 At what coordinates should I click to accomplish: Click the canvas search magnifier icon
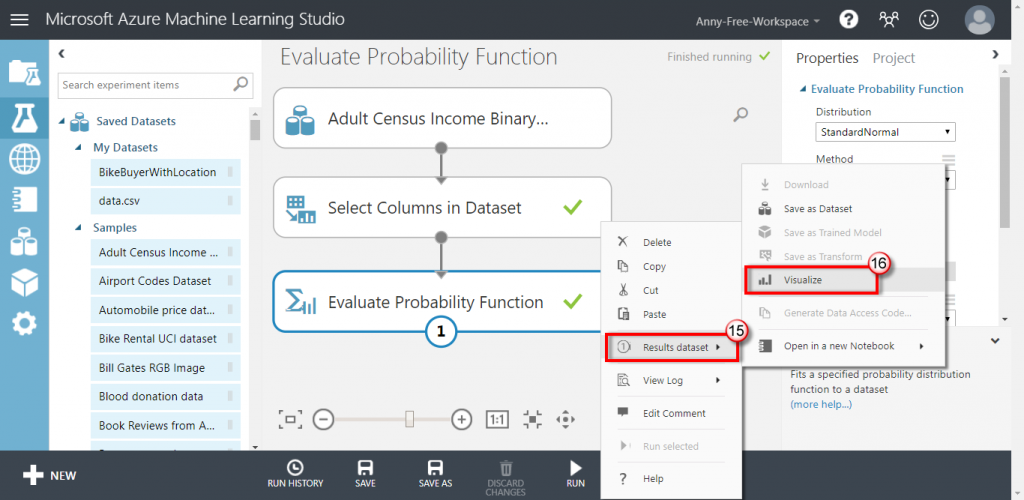coord(741,115)
